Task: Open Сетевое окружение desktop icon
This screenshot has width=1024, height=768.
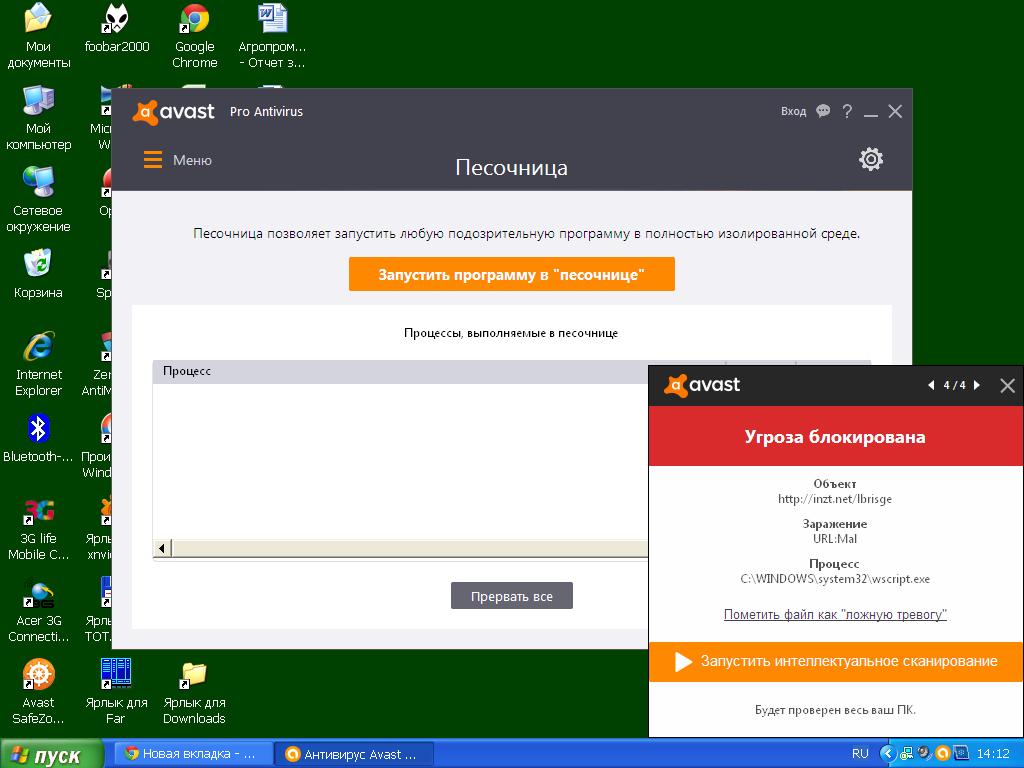Action: [x=39, y=199]
